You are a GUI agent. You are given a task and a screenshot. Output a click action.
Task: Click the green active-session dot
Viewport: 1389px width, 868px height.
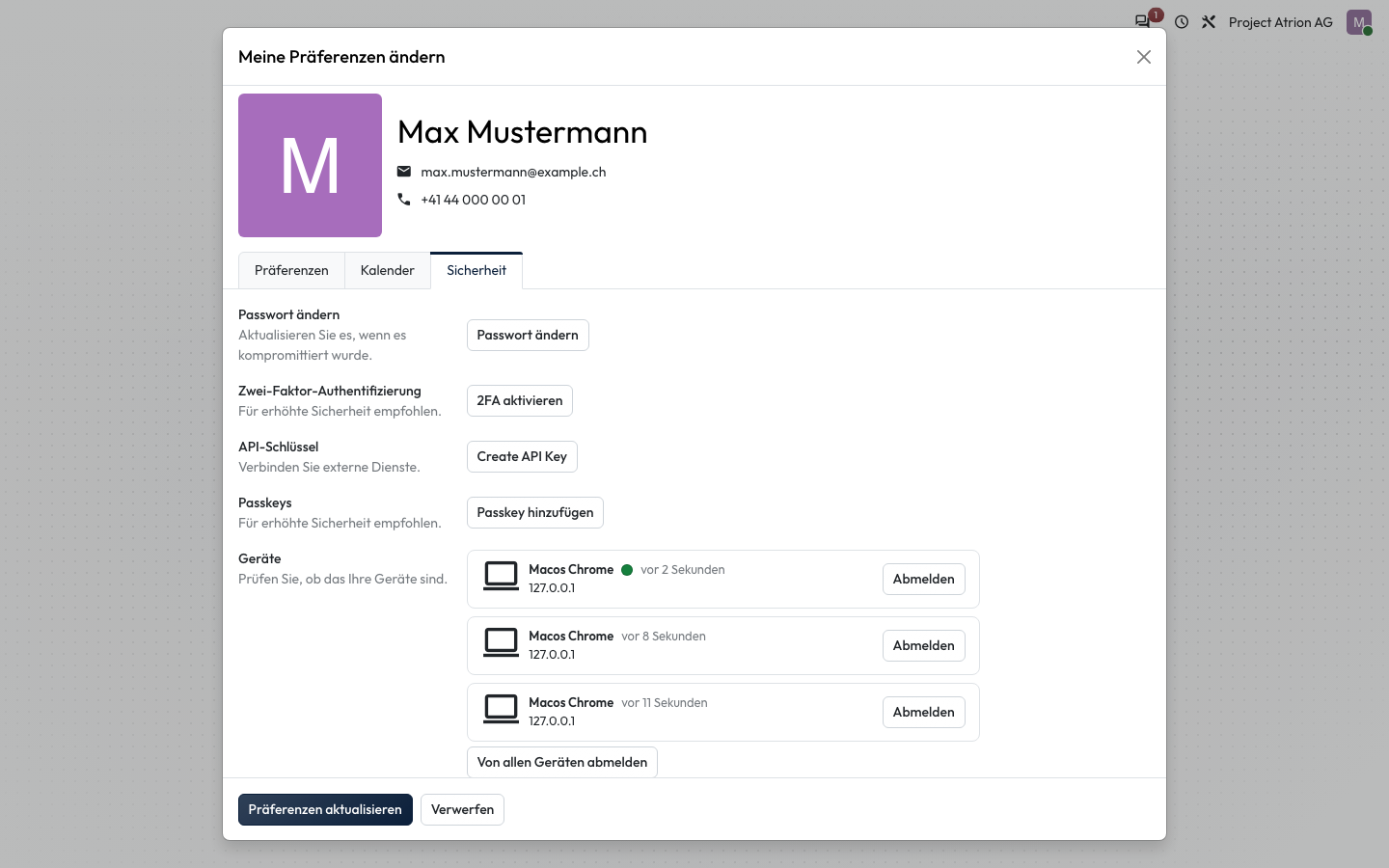point(627,570)
